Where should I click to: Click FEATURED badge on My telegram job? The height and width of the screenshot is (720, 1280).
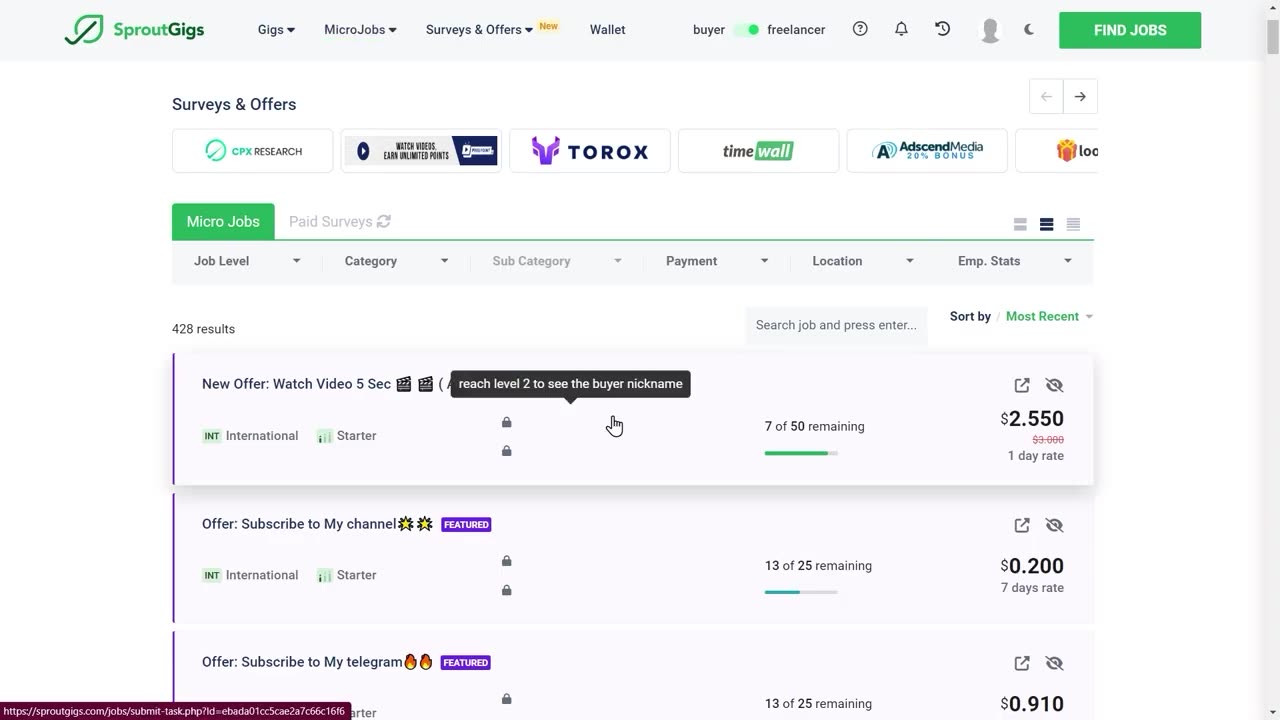[466, 662]
